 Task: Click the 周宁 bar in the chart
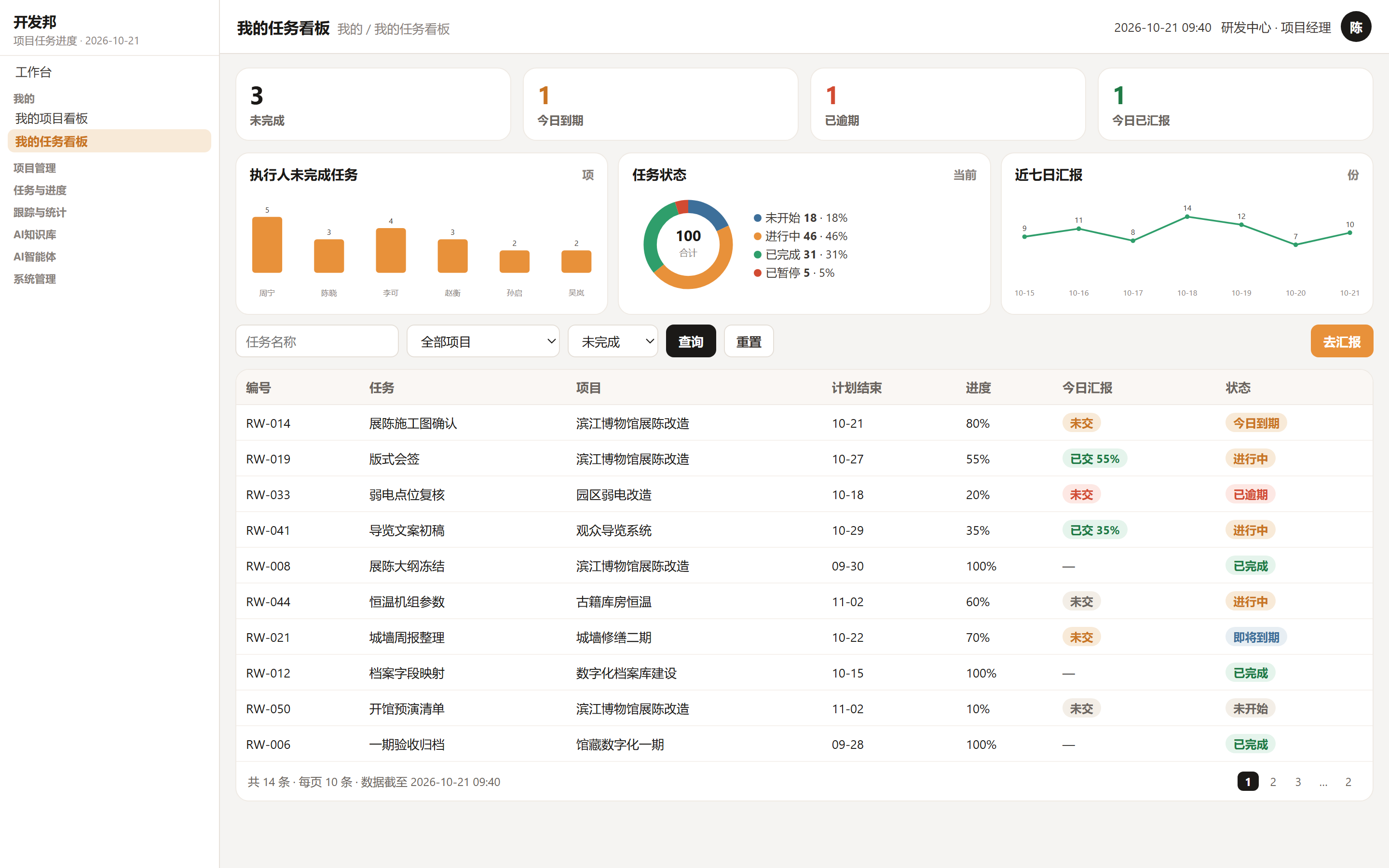(x=267, y=244)
